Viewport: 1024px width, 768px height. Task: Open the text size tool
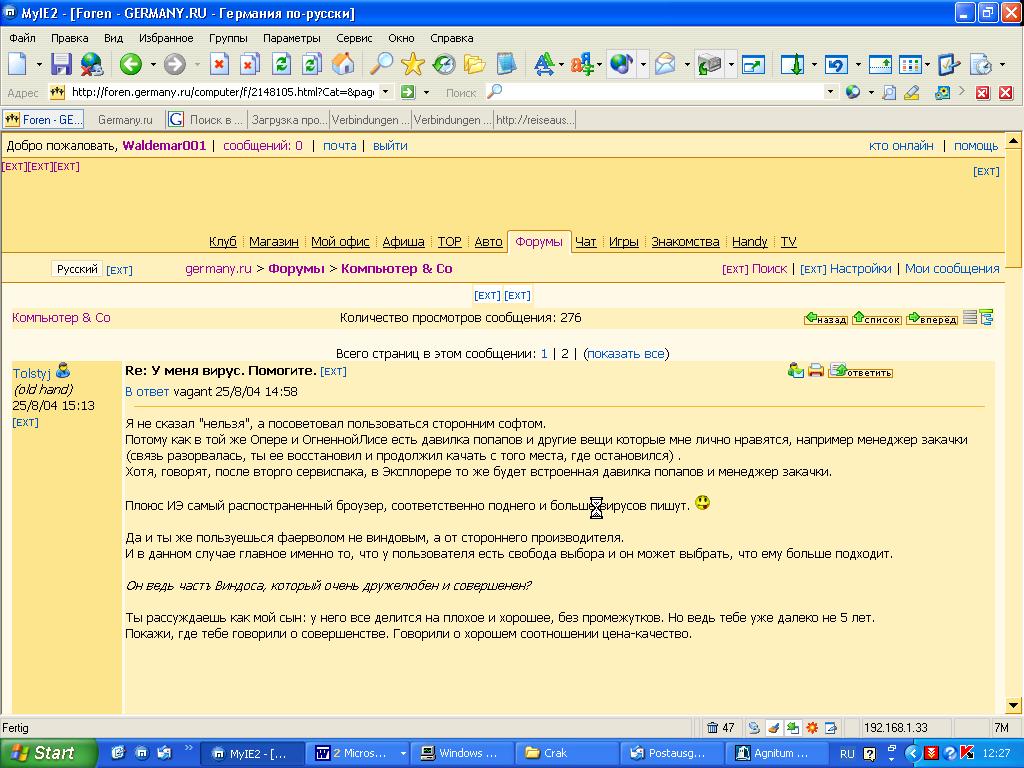pos(543,64)
